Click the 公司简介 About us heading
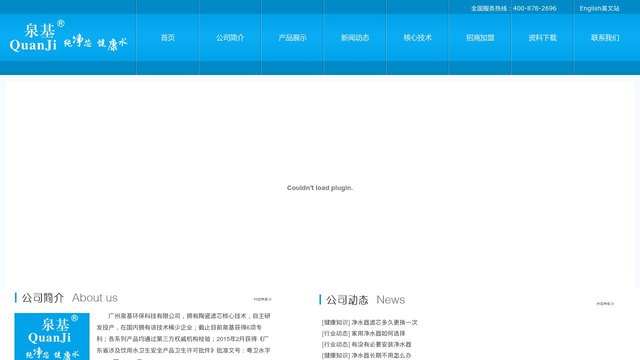This screenshot has height=360, width=640. click(69, 298)
